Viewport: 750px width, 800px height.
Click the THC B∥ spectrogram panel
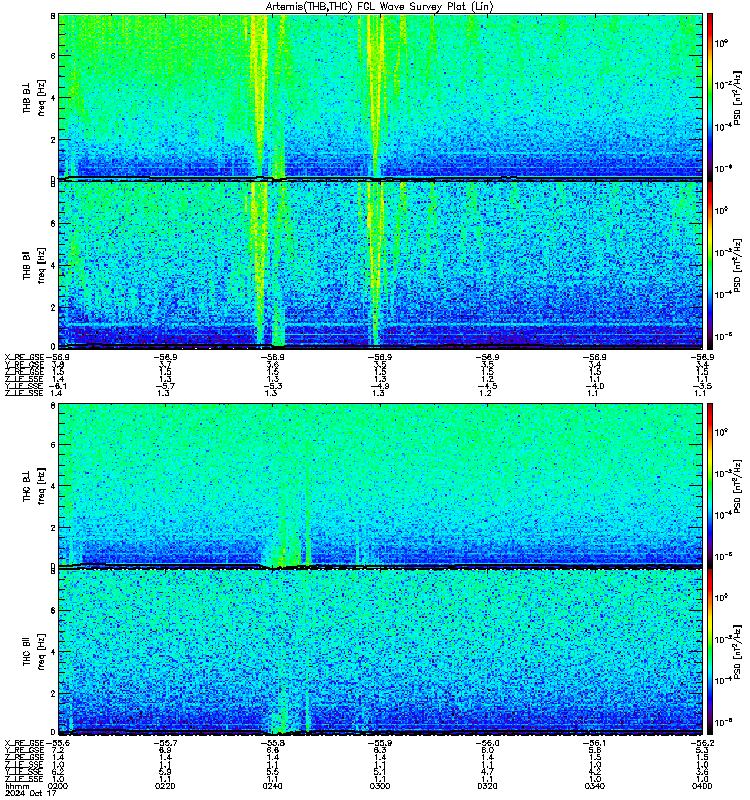tap(380, 652)
